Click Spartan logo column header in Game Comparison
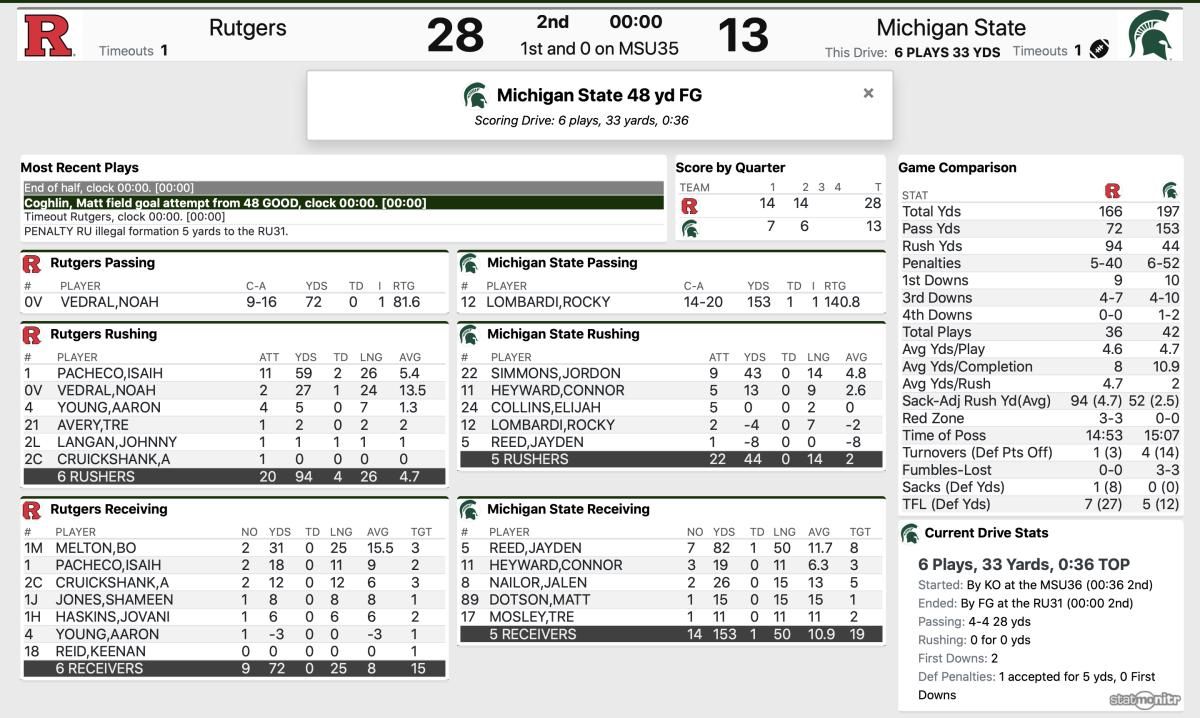The image size is (1200, 718). 1169,190
